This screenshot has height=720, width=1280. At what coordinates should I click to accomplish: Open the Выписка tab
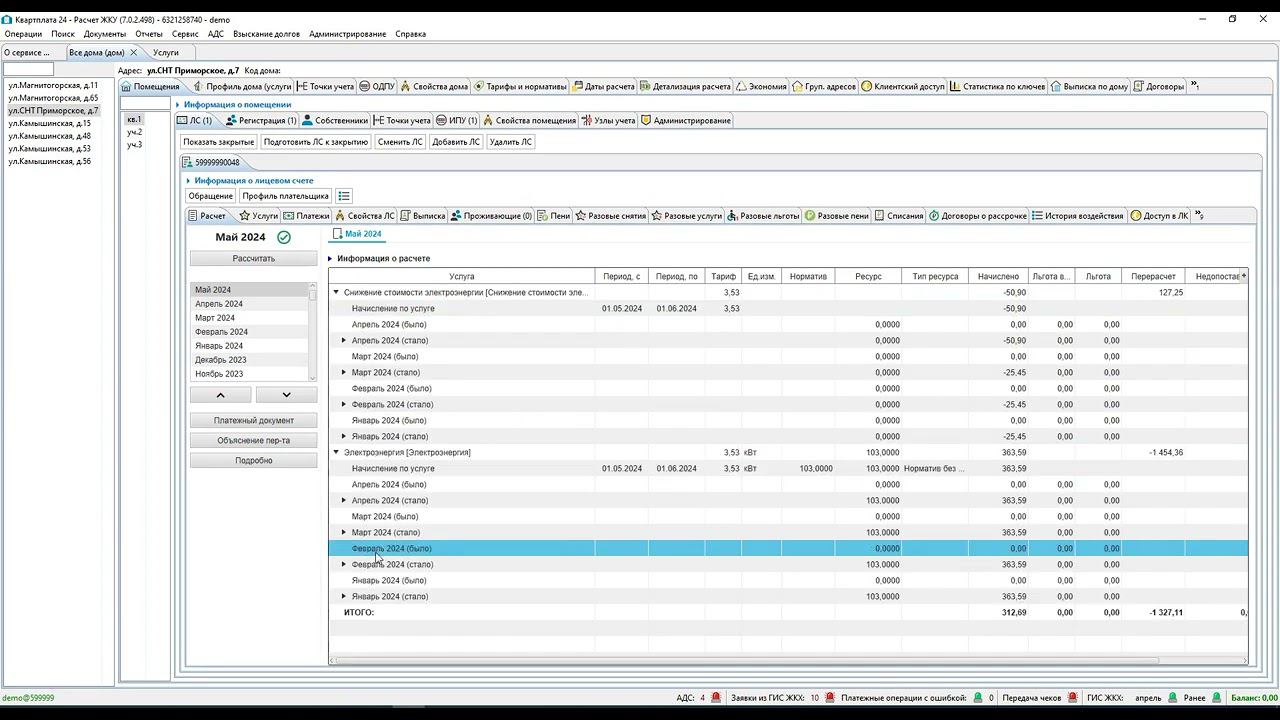click(423, 215)
